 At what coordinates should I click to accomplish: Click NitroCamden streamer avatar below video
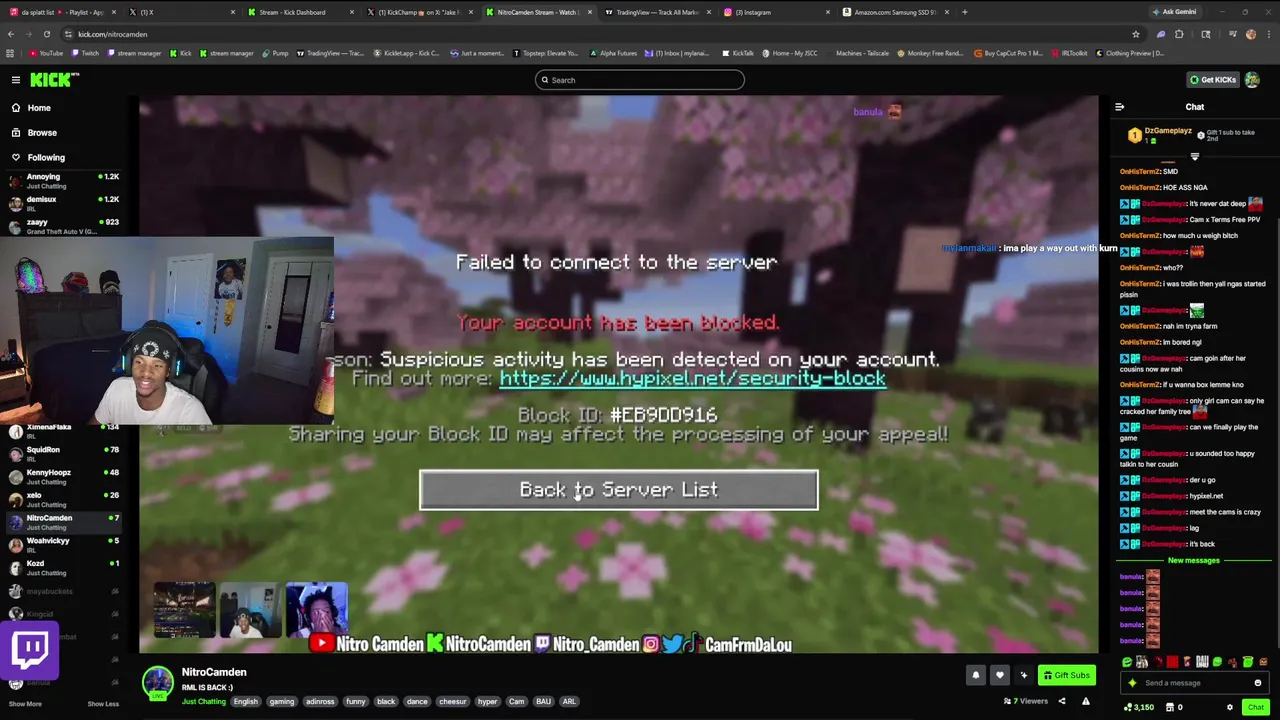158,683
